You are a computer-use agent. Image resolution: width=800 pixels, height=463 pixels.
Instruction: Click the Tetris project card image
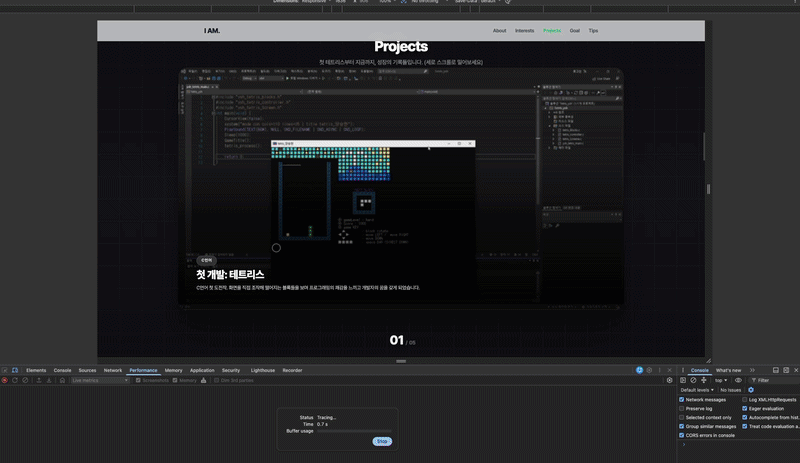pyautogui.click(x=401, y=187)
